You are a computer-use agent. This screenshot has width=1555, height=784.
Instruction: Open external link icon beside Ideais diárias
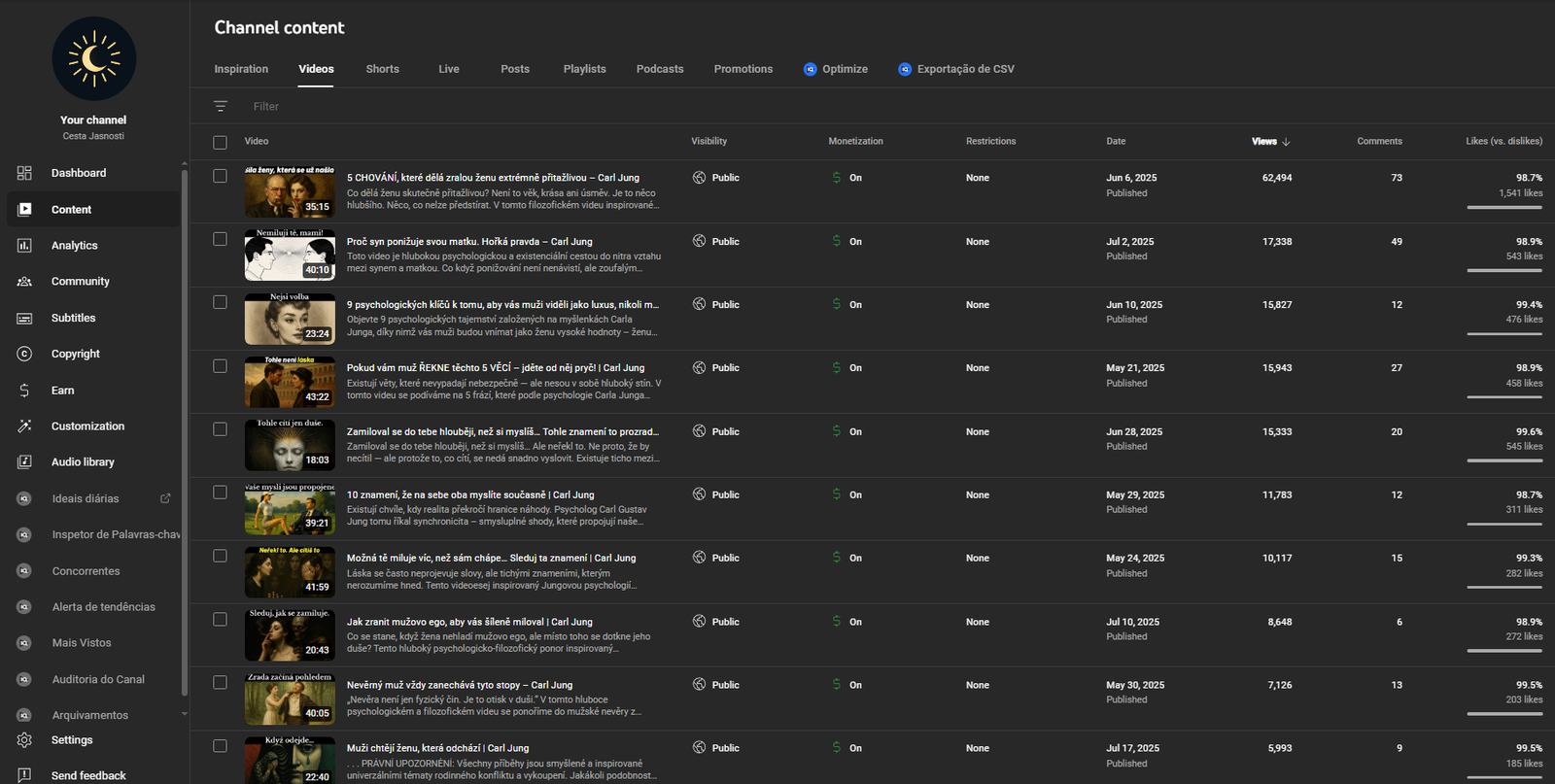point(165,498)
